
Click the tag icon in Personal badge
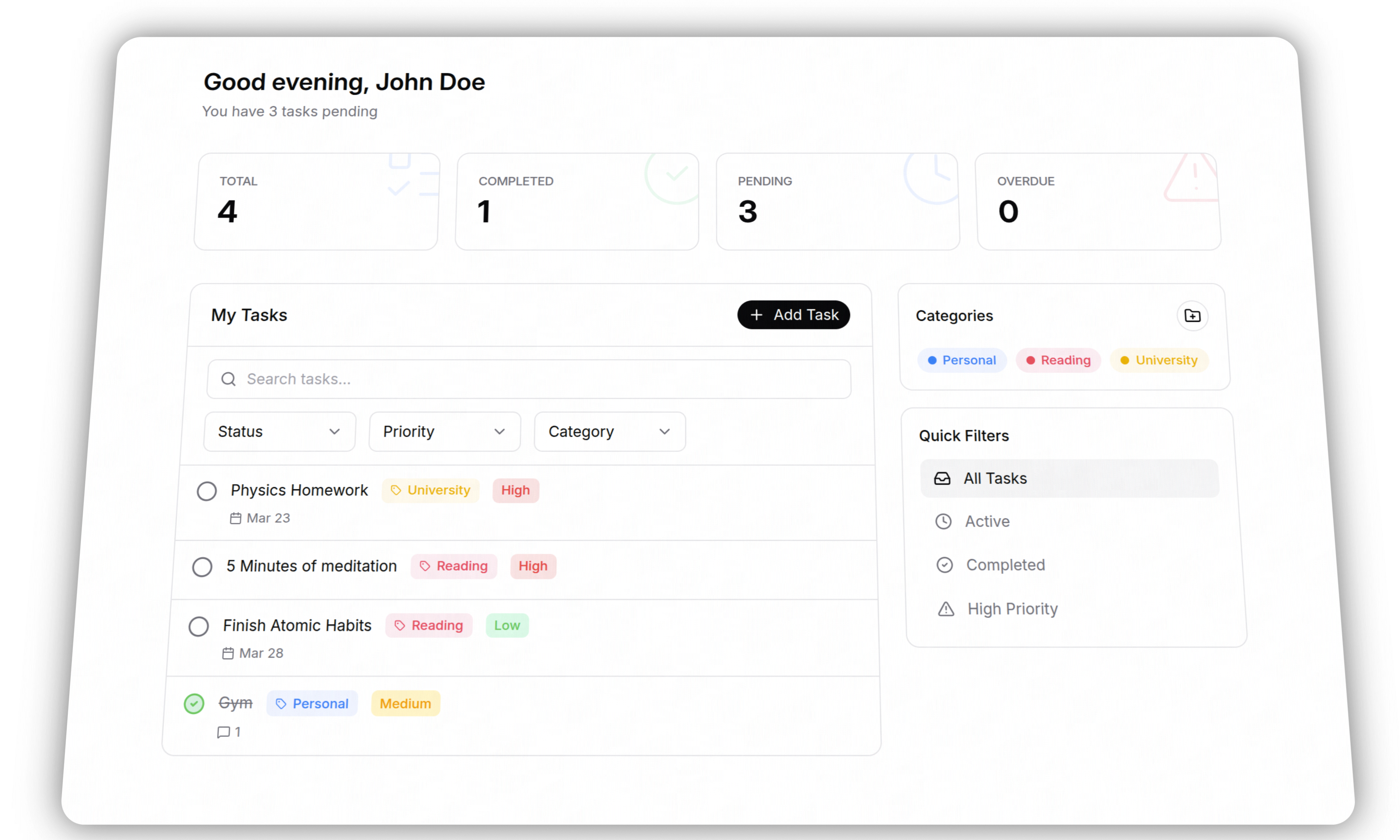281,704
